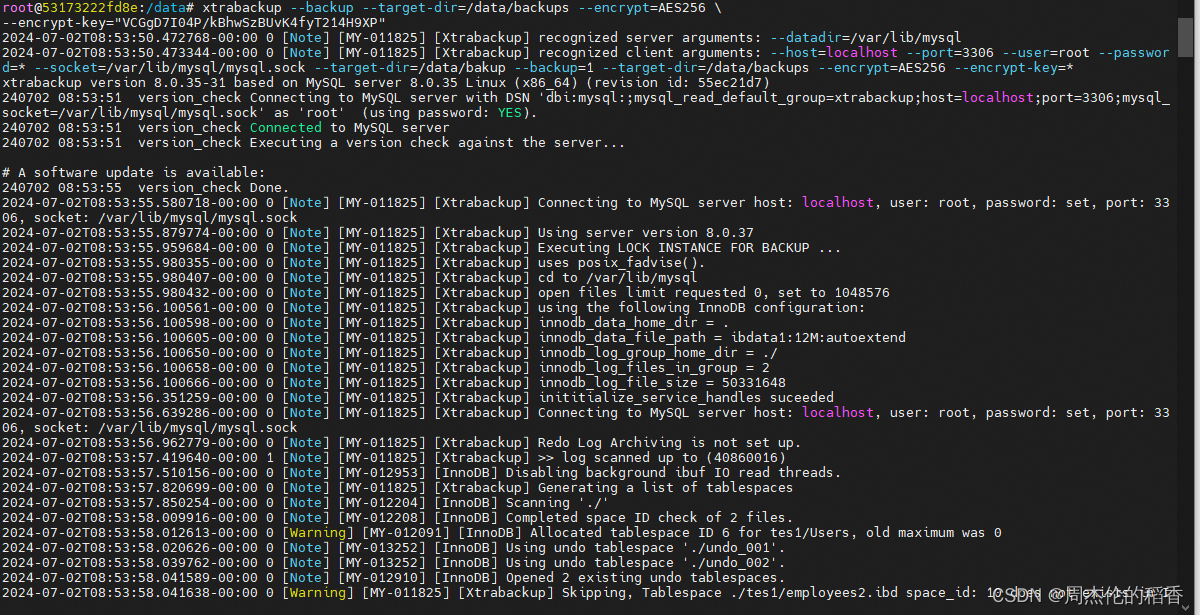Select the [MY-012910] error code
The image size is (1200, 615).
pyautogui.click(x=384, y=577)
